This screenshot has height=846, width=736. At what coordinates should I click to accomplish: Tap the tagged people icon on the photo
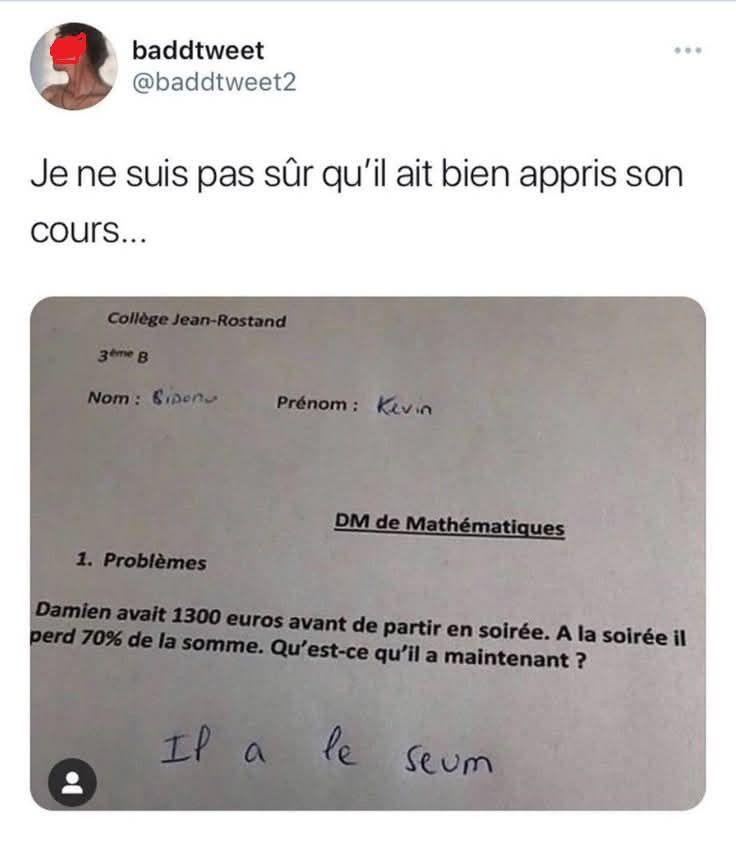(72, 782)
